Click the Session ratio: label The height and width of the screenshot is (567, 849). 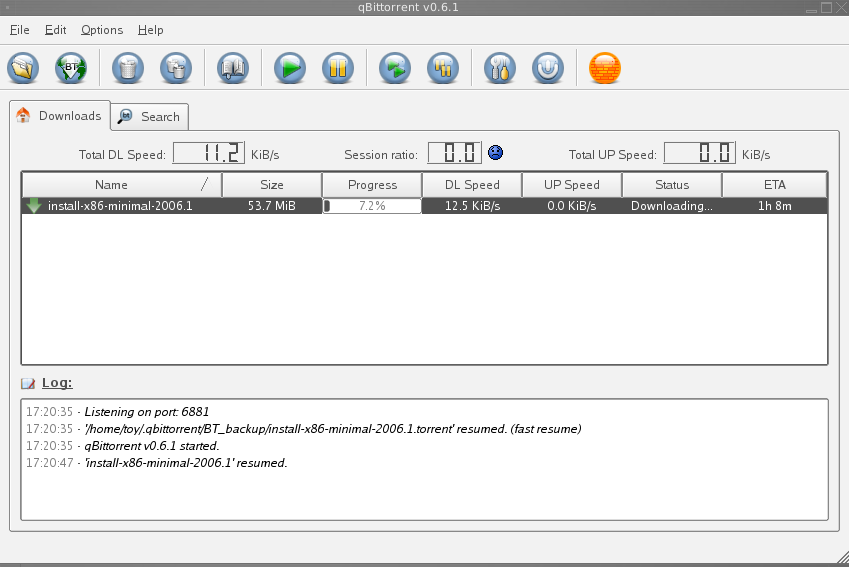pyautogui.click(x=381, y=155)
